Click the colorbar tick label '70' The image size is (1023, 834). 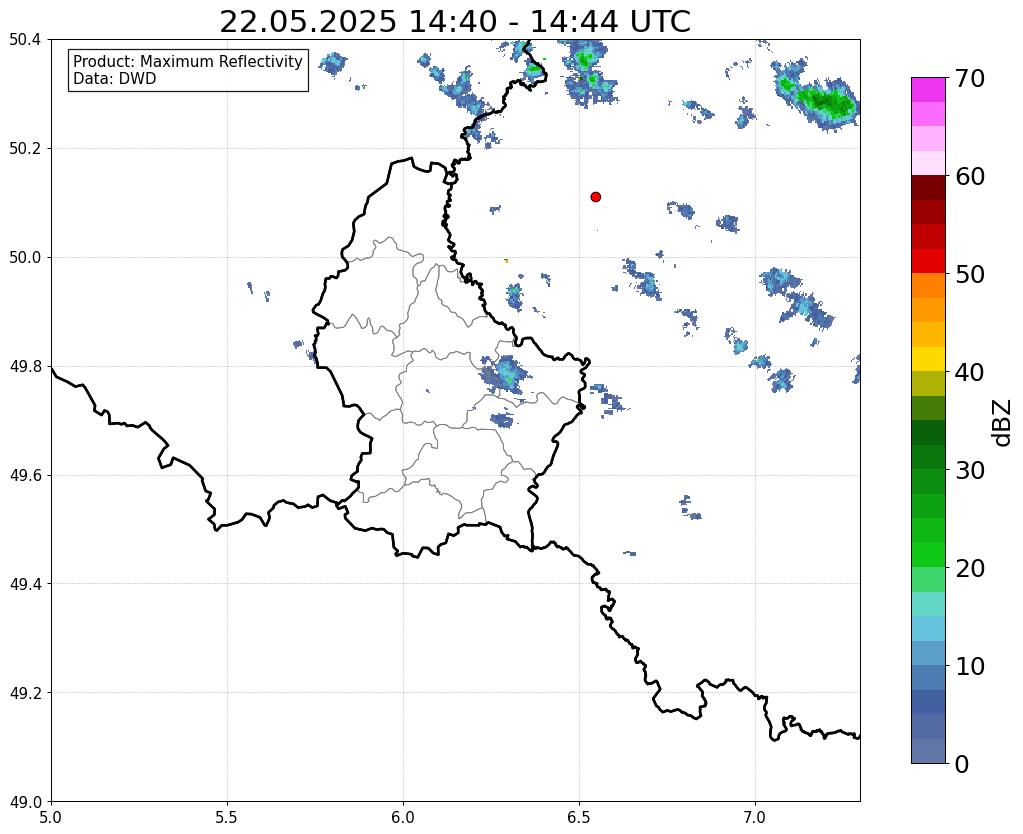(x=970, y=78)
